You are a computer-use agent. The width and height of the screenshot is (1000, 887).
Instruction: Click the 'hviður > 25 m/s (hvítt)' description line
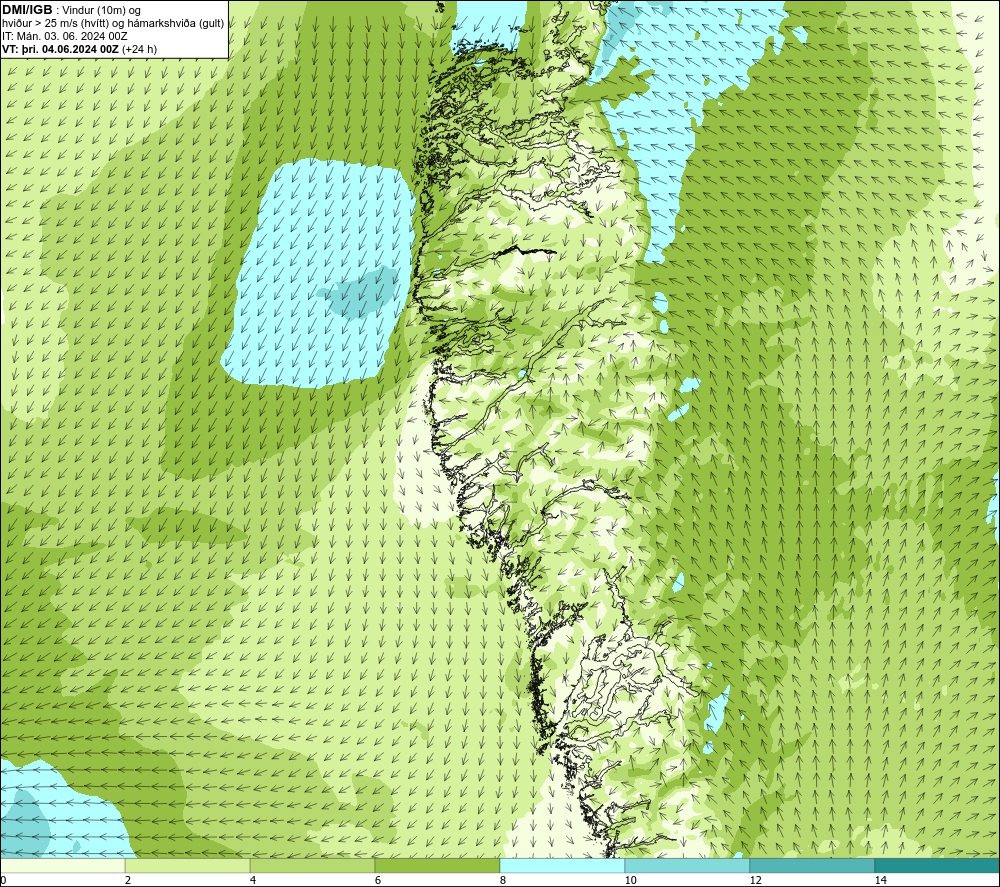pos(113,23)
